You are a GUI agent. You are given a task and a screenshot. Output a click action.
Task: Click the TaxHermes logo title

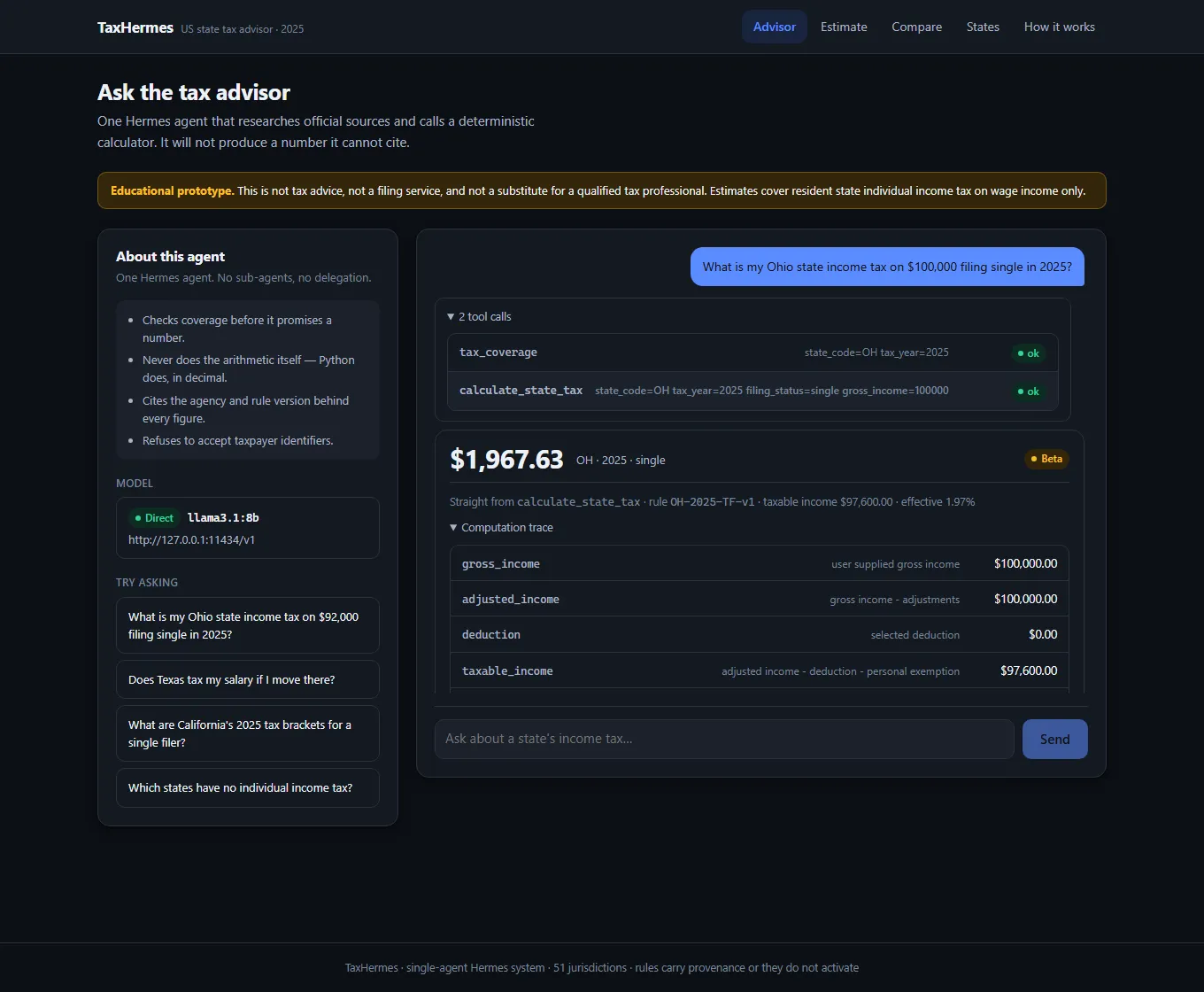pyautogui.click(x=135, y=27)
